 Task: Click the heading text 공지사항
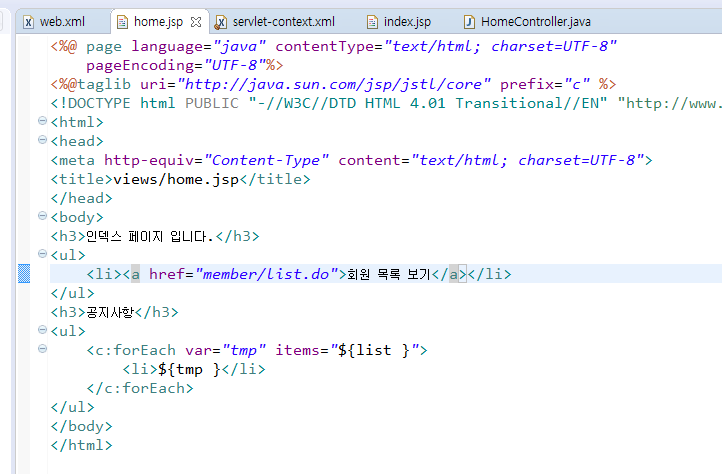tap(110, 312)
